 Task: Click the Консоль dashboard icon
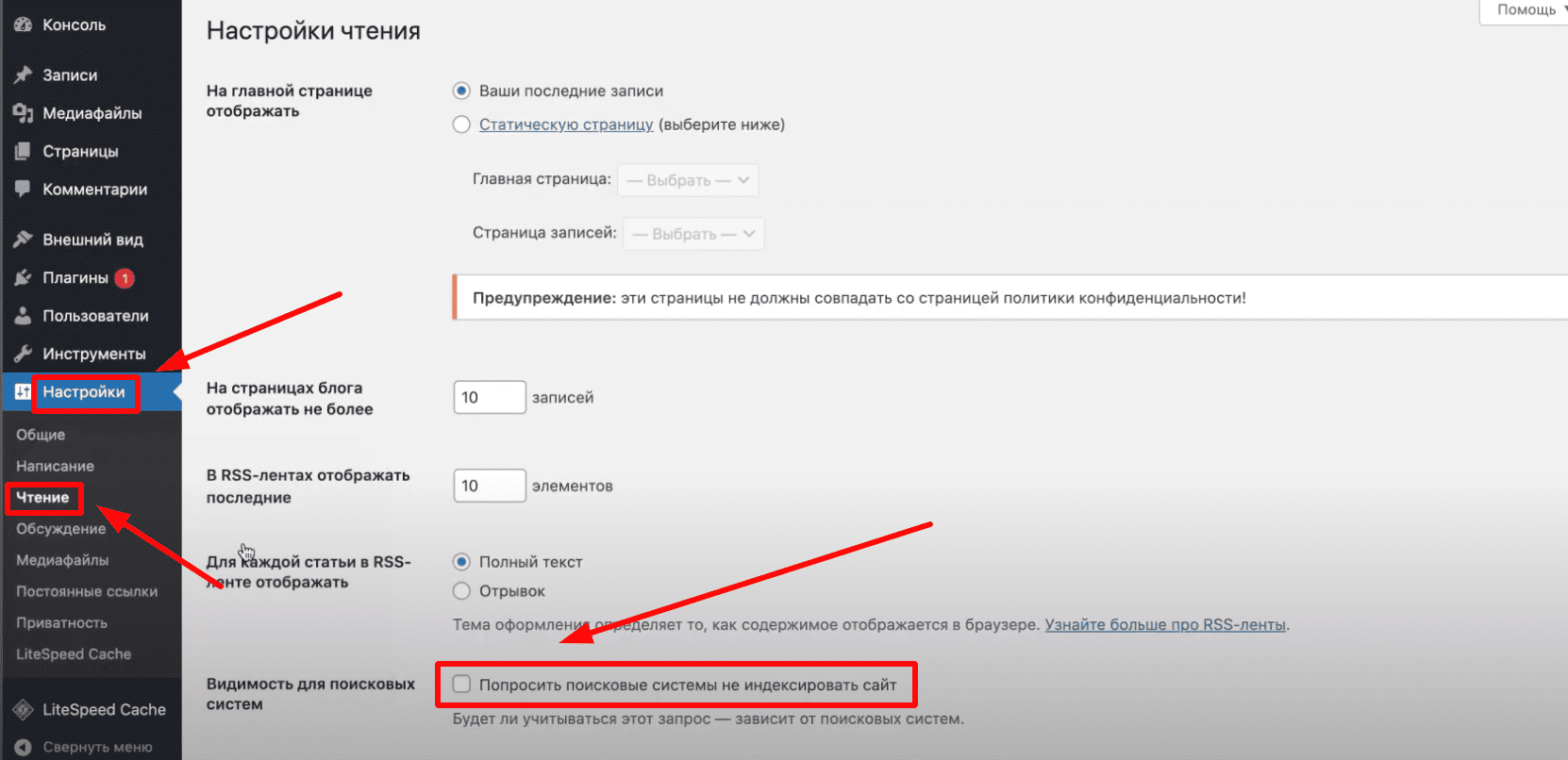23,25
